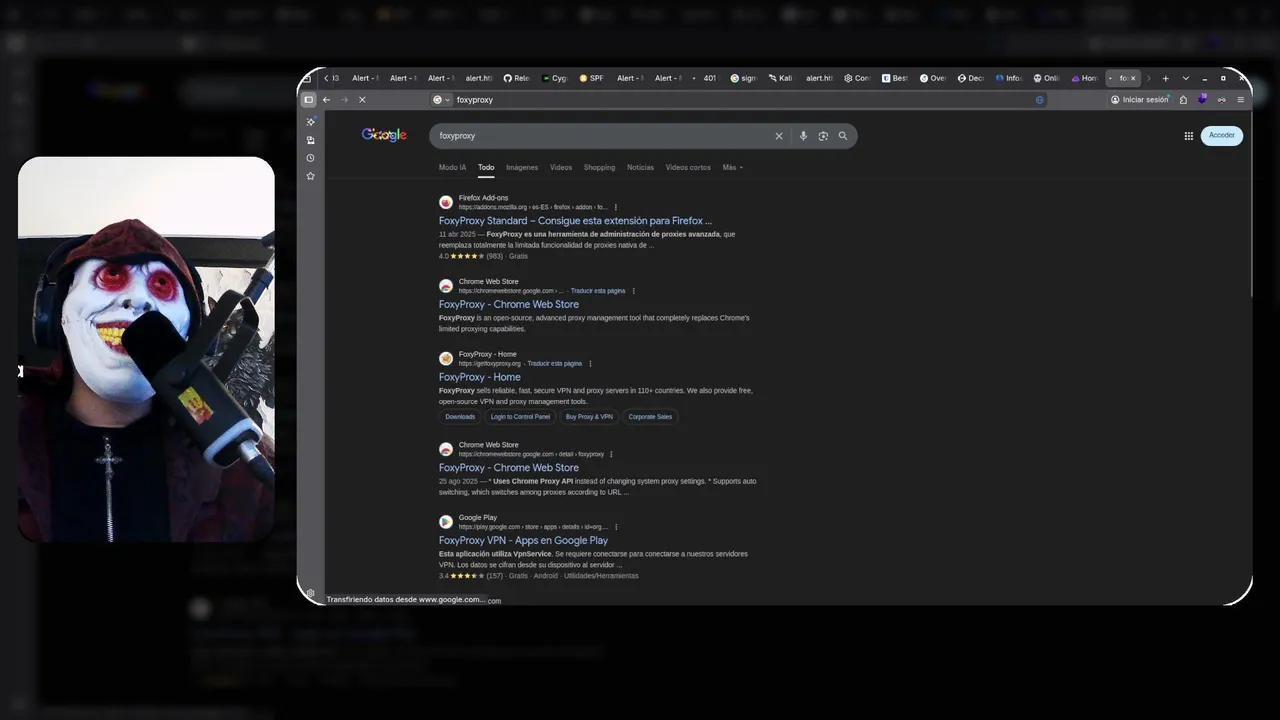Open the history sidebar clock icon

[310, 158]
